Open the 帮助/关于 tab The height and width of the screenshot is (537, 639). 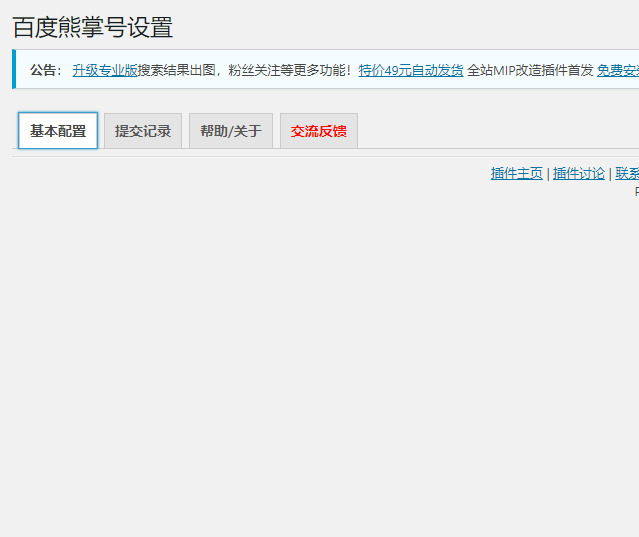[231, 131]
